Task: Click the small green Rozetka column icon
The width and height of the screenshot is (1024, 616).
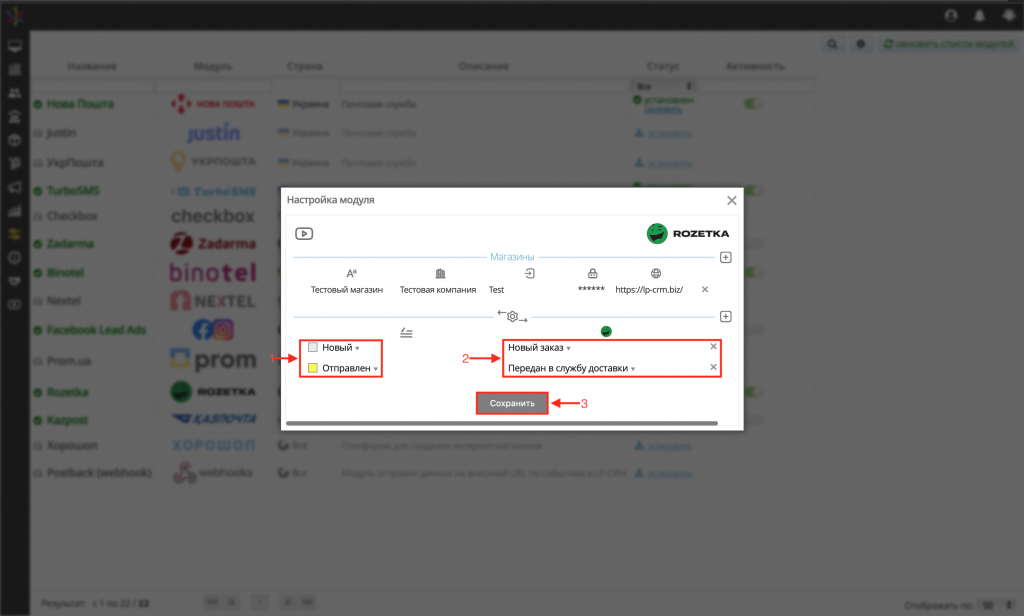Action: 606,332
